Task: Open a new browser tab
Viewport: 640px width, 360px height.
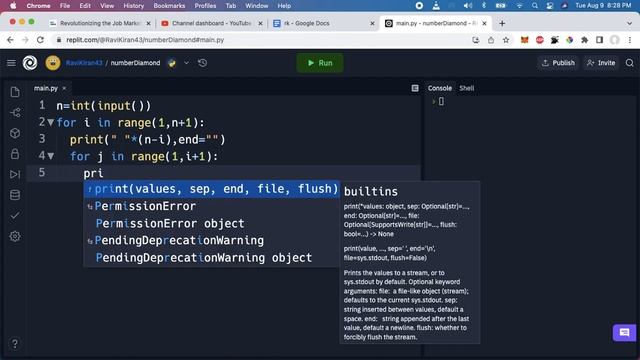Action: tap(502, 23)
